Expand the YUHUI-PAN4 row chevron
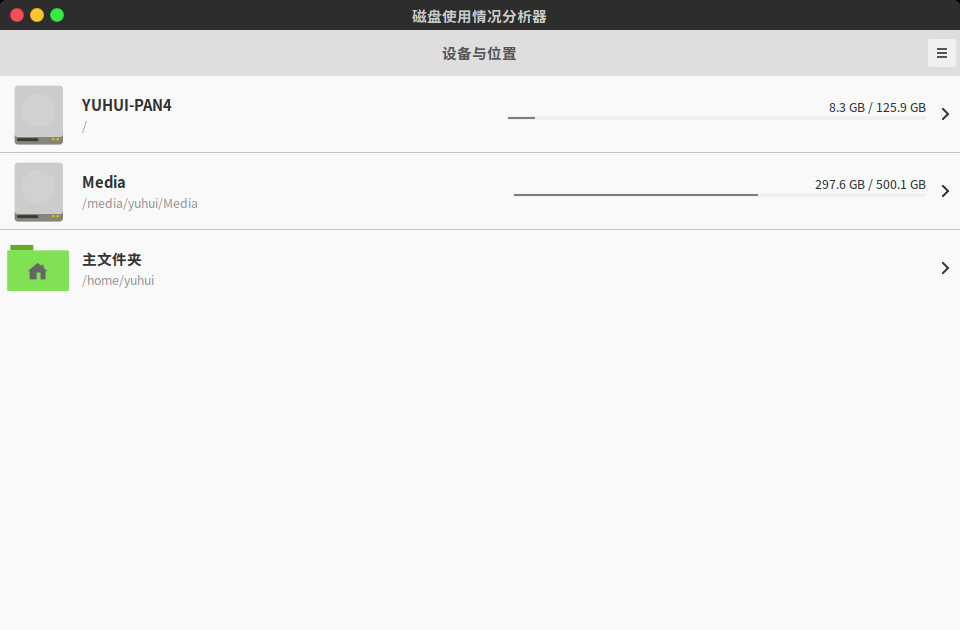Screen dimensions: 960x630 pos(945,114)
